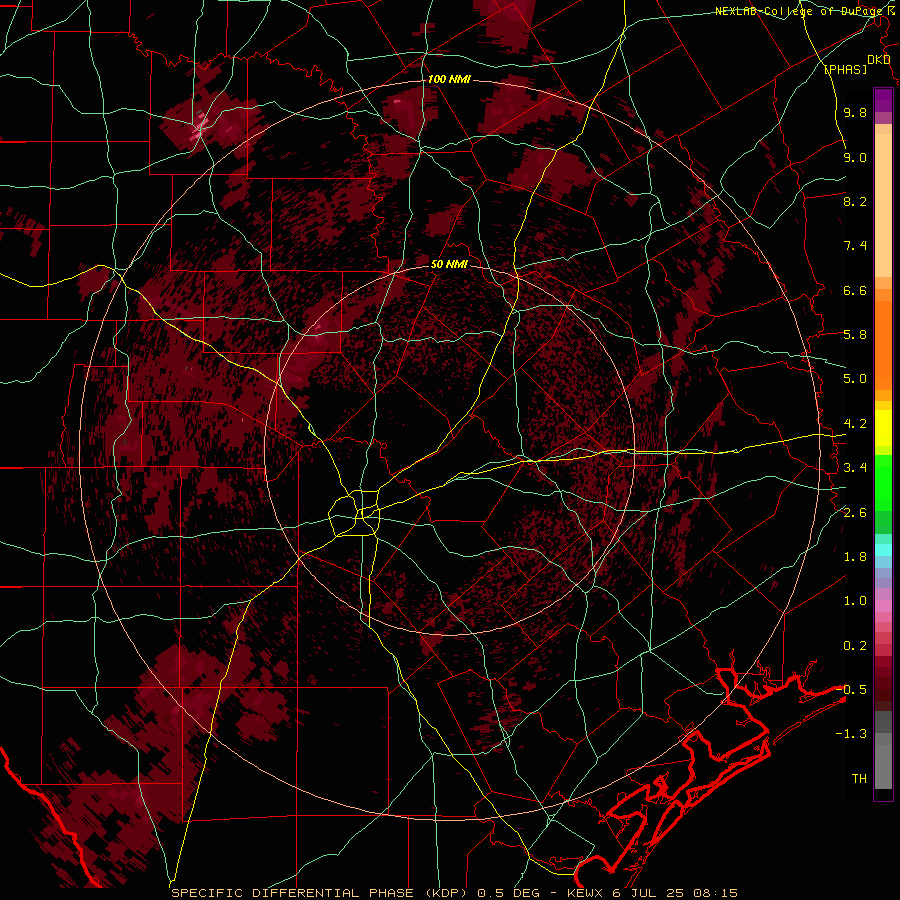900x900 pixels.
Task: Click the 9.0 value on the color scale
Action: (855, 157)
